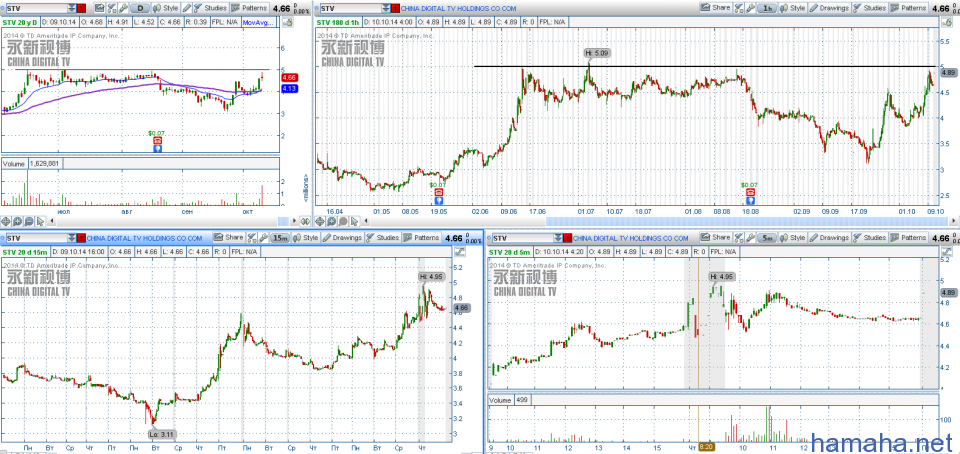Open Drawings menu in the 5m chart
The height and width of the screenshot is (454, 960).
(x=831, y=237)
